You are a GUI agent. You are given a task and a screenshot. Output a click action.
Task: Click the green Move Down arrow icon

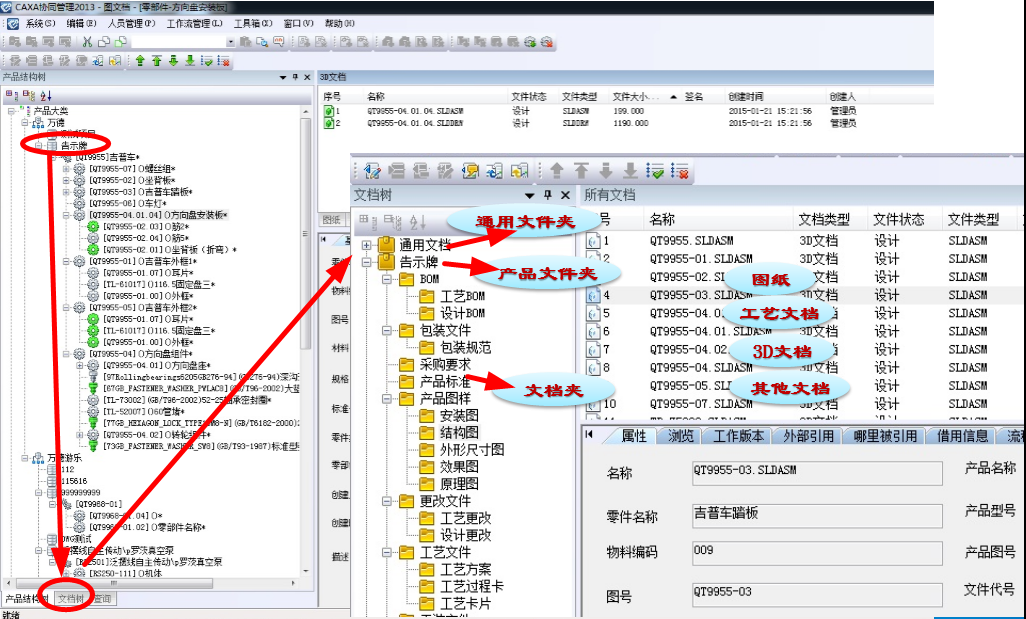pos(173,61)
